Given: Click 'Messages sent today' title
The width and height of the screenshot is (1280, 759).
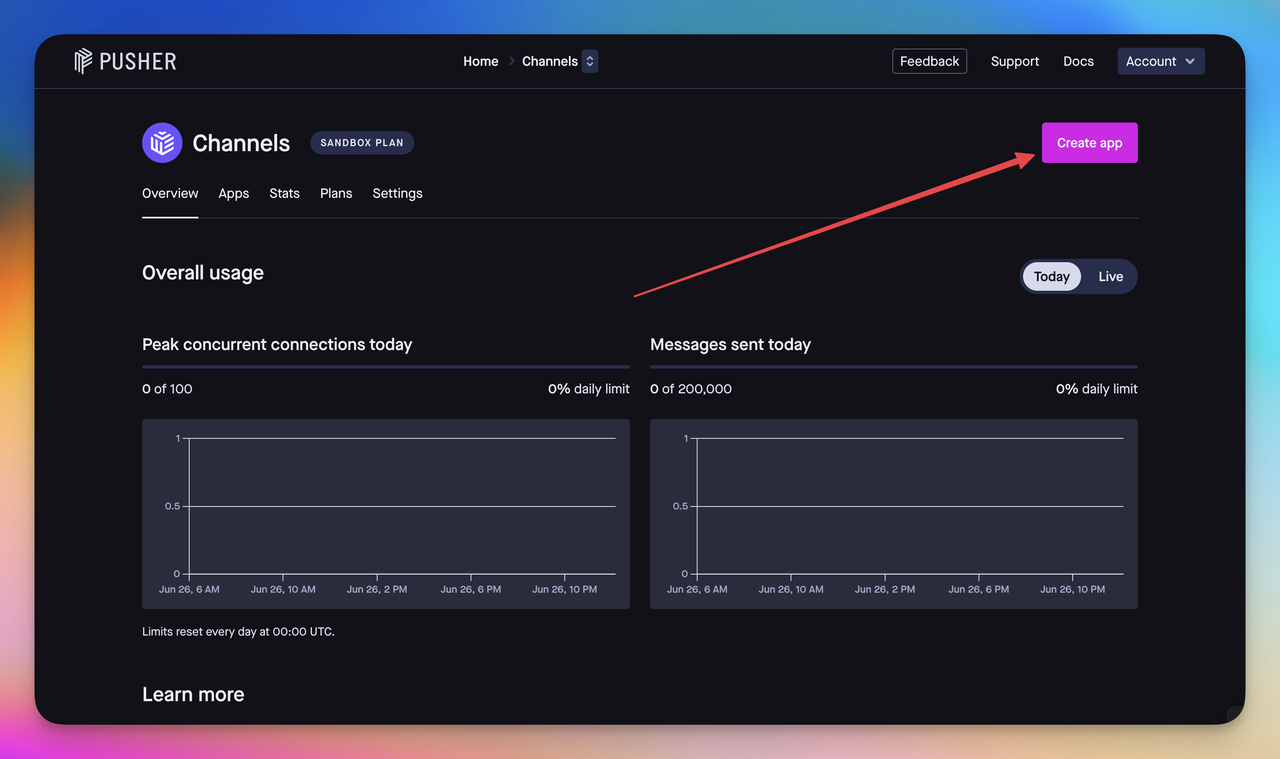Looking at the screenshot, I should click(730, 344).
